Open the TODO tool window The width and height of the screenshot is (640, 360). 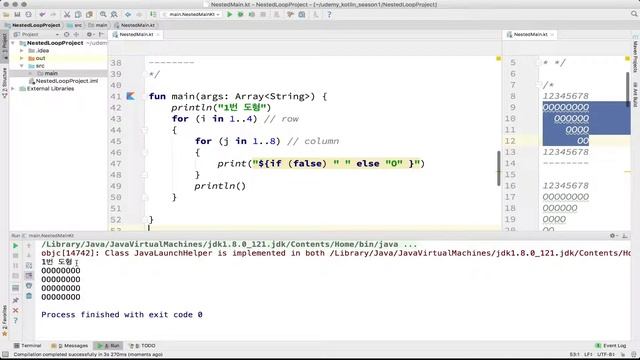(142, 346)
